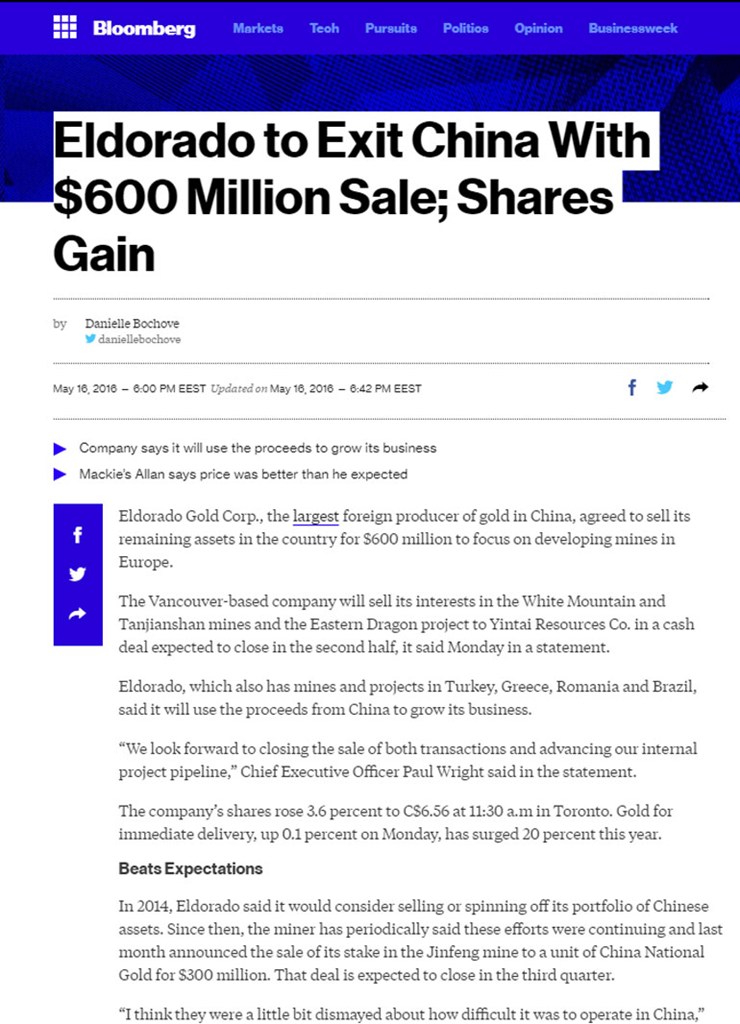Image resolution: width=740 pixels, height=1024 pixels.
Task: Open the Bloomberg grid menu icon
Action: click(65, 28)
